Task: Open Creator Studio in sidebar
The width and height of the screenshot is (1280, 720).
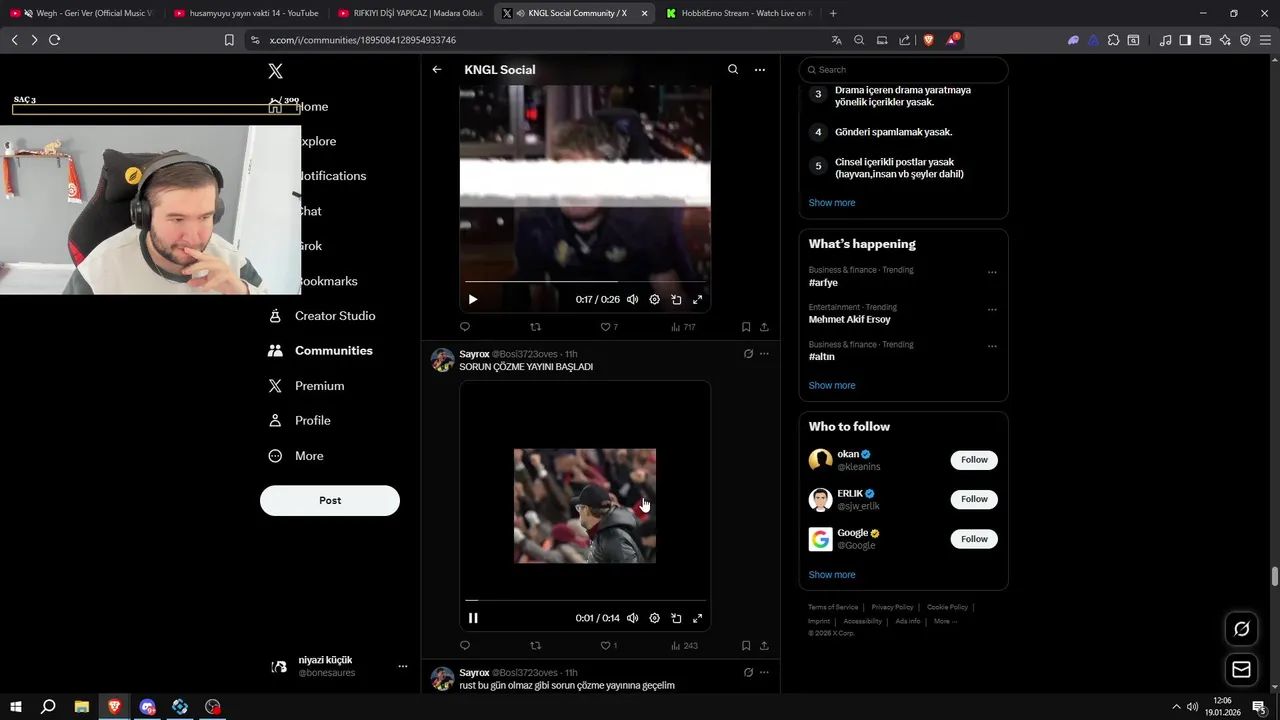Action: coord(322,316)
